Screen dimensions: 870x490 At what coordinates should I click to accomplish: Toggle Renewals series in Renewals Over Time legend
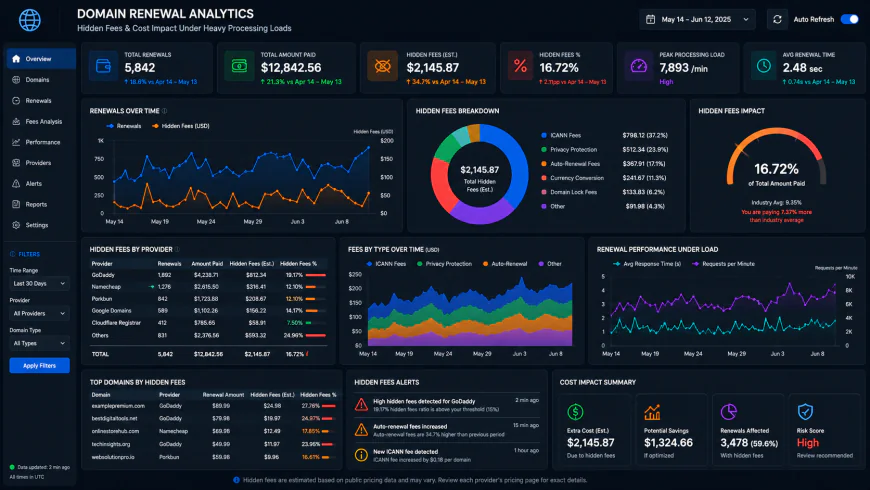(x=124, y=126)
